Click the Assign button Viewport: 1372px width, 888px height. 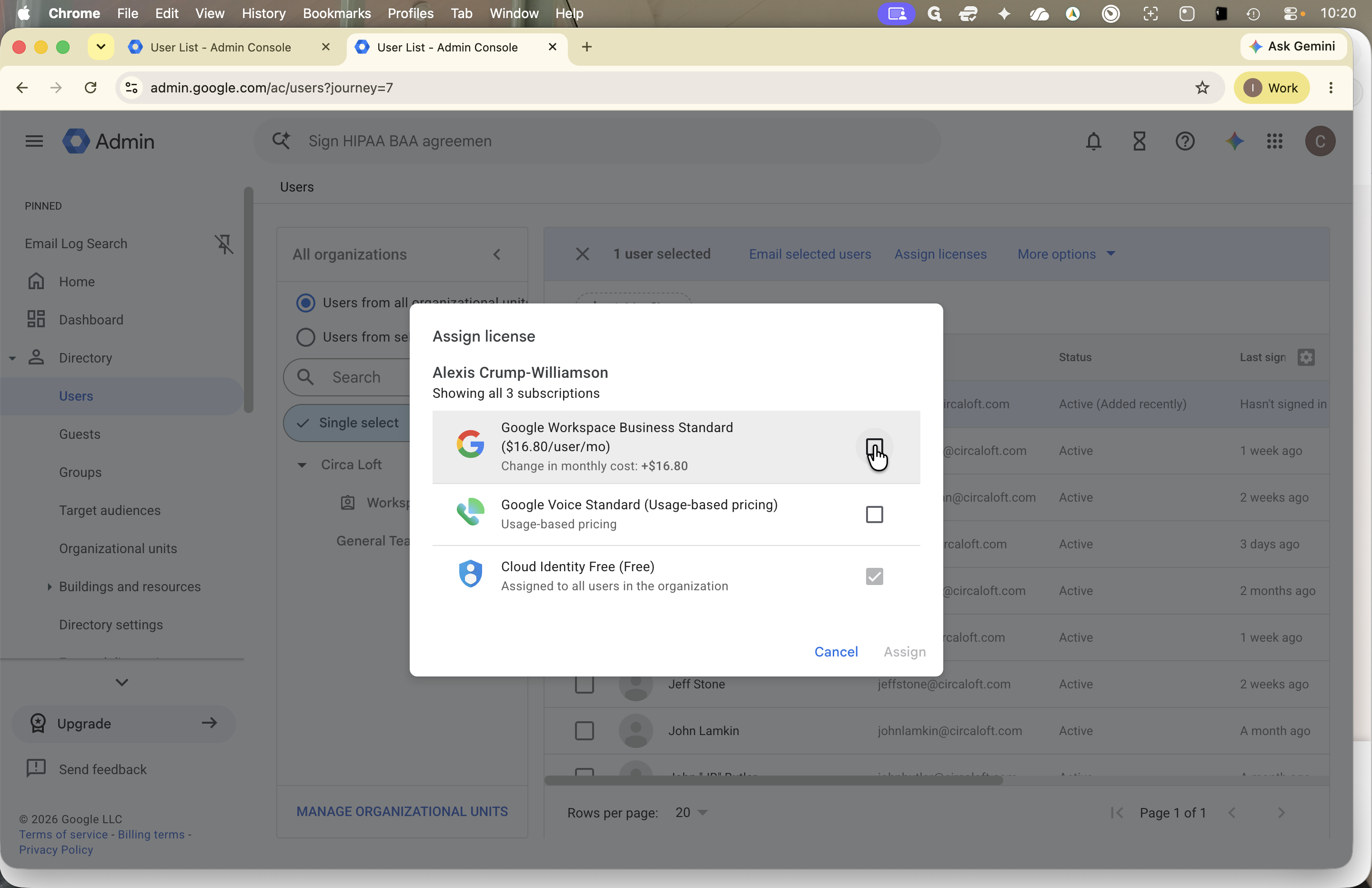(x=905, y=652)
